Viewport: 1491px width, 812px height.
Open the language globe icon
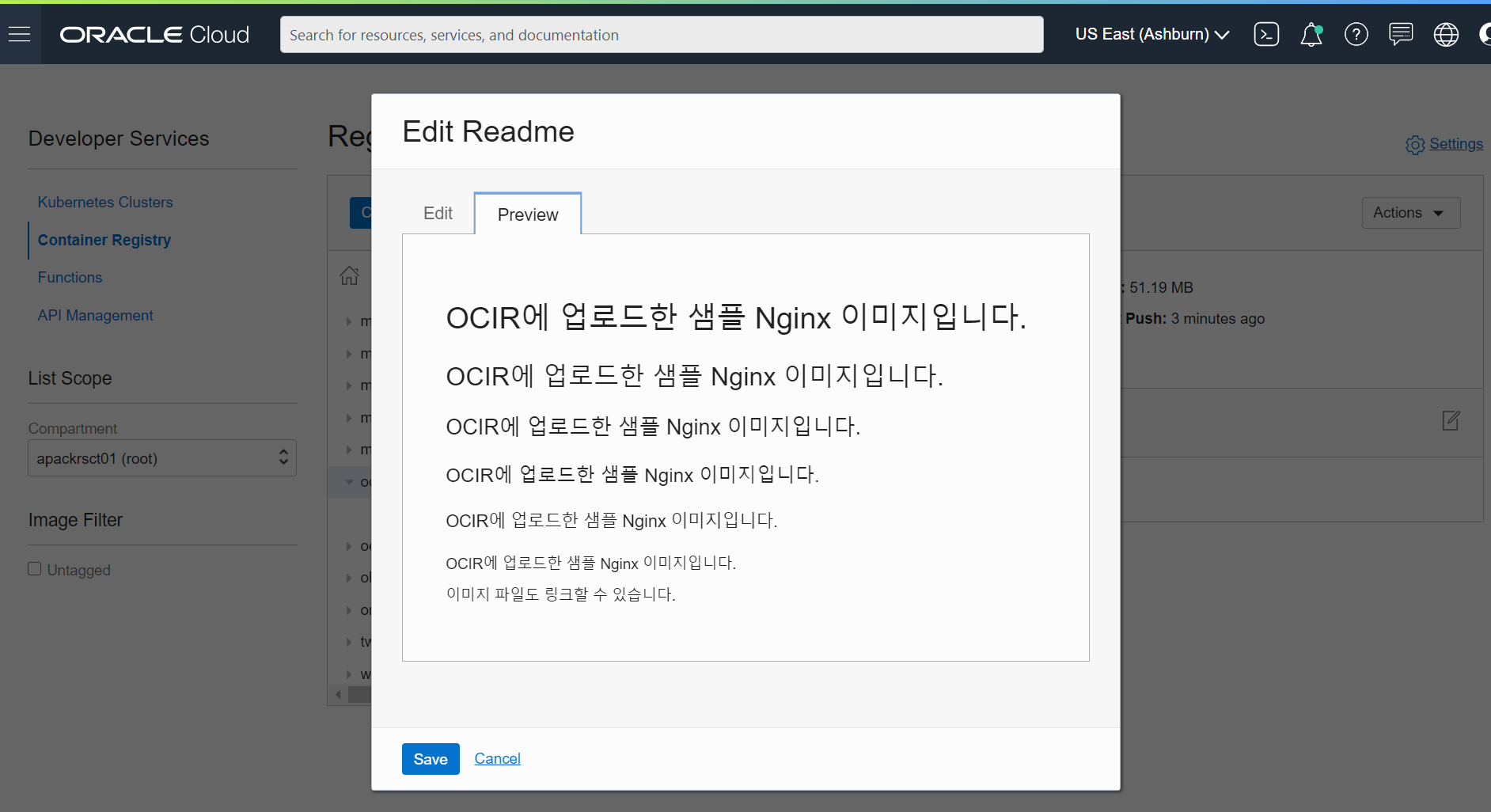[x=1446, y=34]
